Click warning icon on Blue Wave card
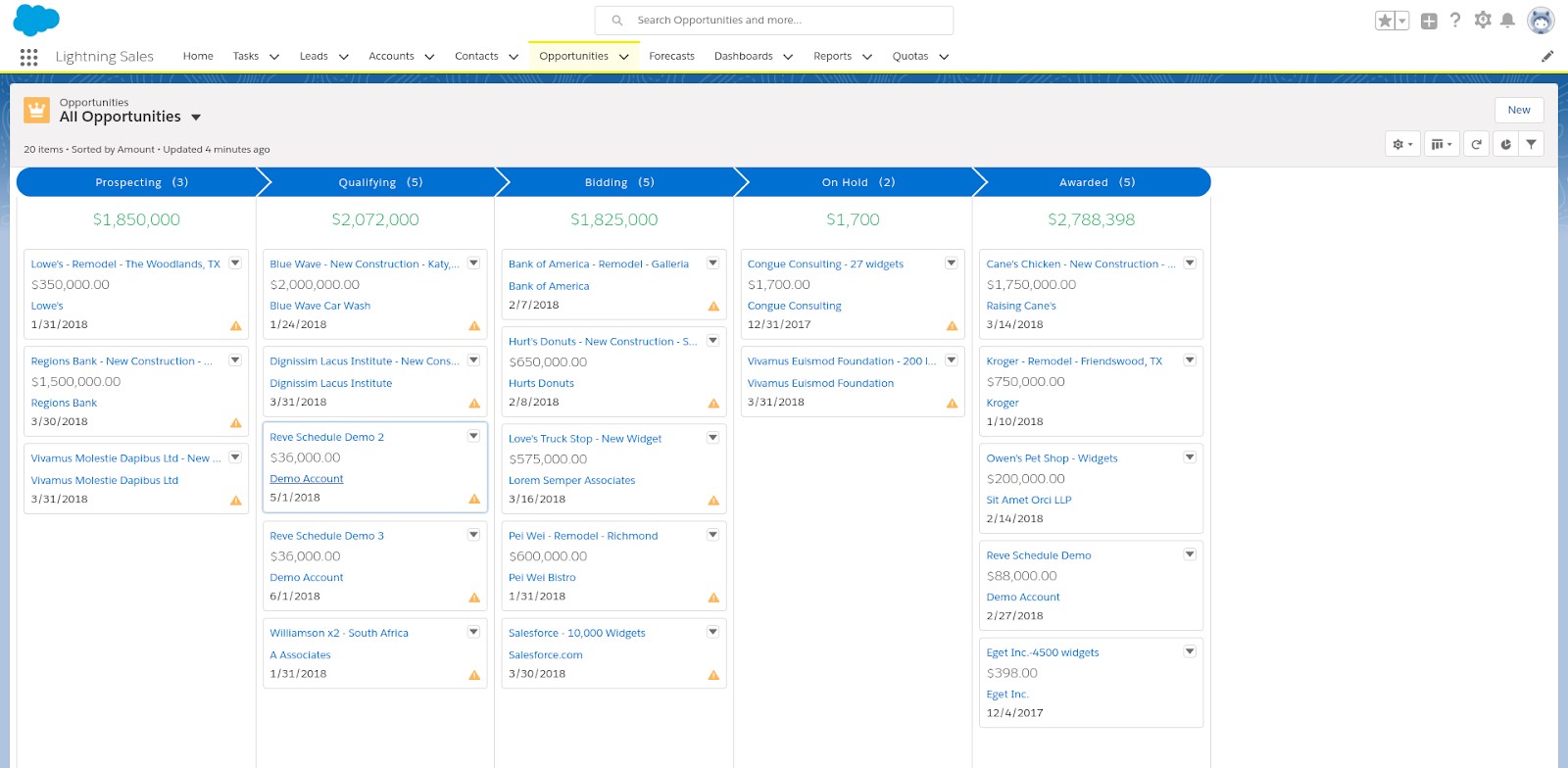Viewport: 1568px width, 768px height. pos(474,325)
